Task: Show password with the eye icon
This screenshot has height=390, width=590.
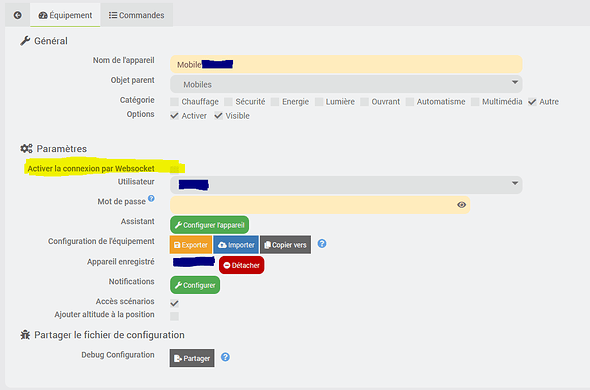Action: 462,205
